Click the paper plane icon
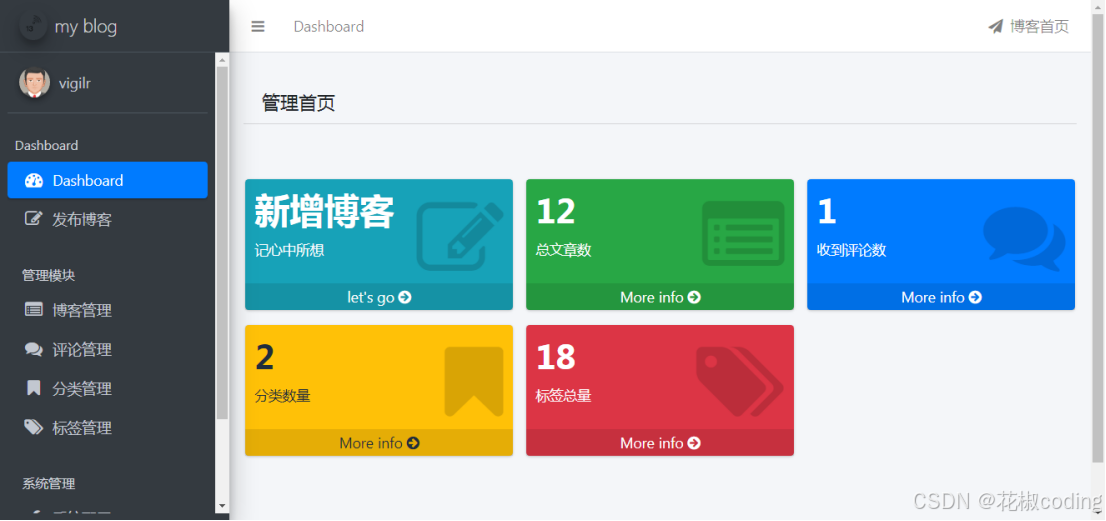 tap(995, 27)
